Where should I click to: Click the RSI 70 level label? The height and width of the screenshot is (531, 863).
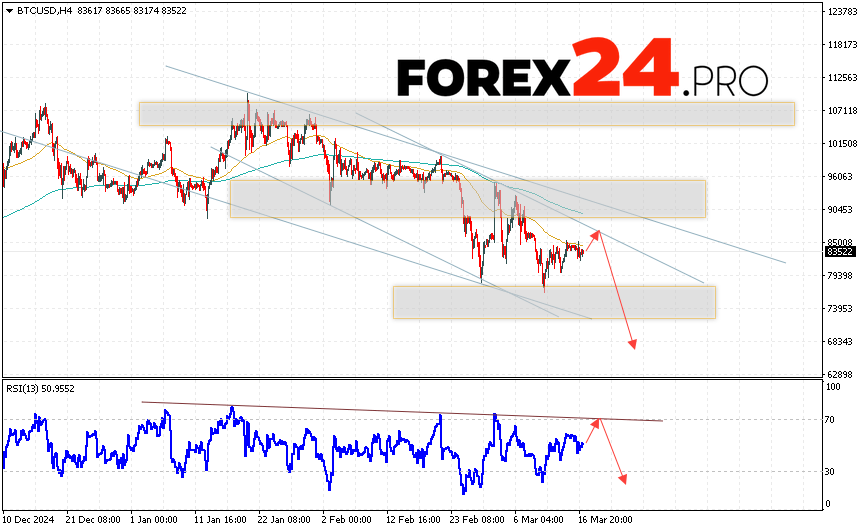point(832,421)
